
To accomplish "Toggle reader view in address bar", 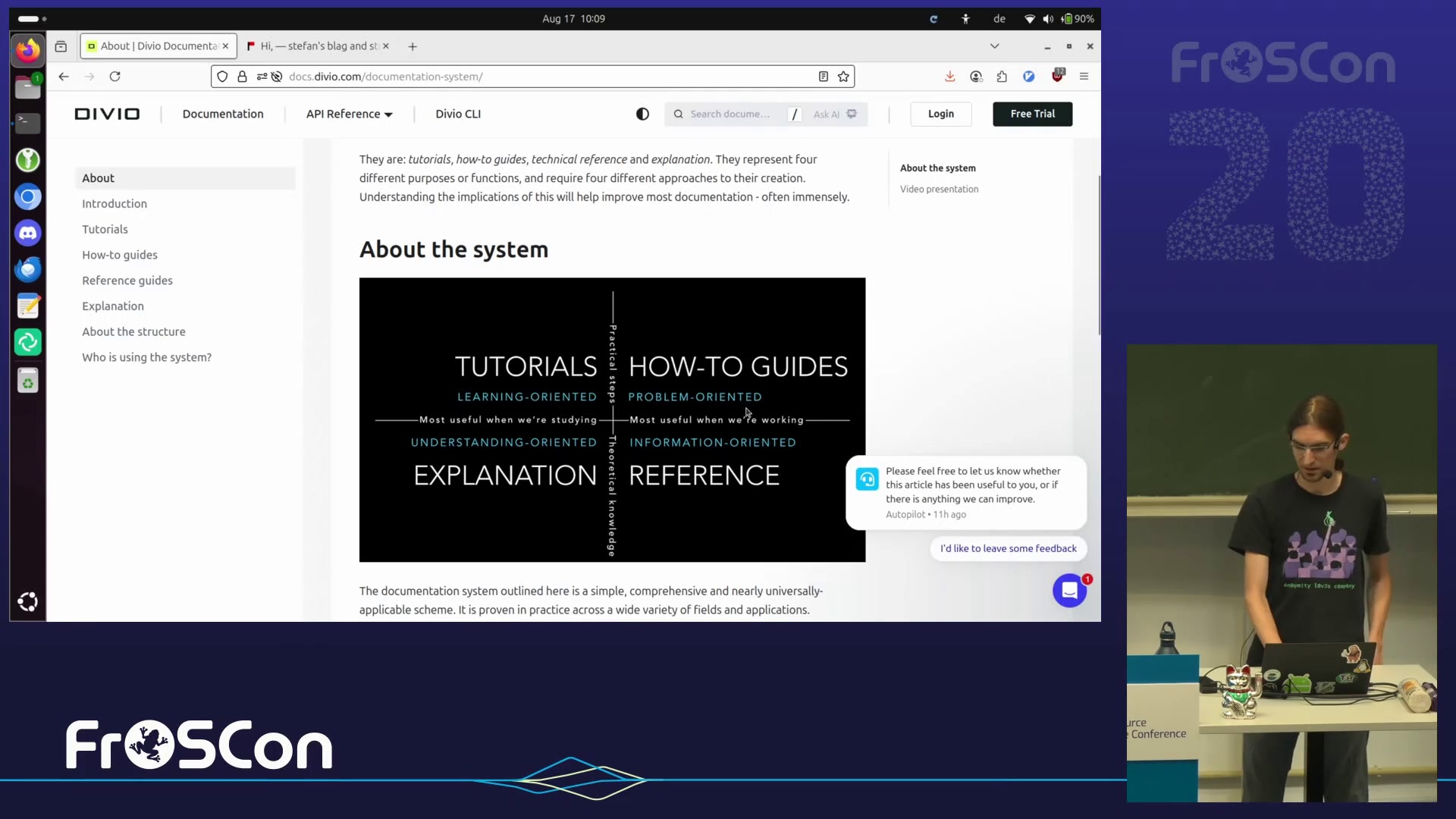I will (823, 77).
